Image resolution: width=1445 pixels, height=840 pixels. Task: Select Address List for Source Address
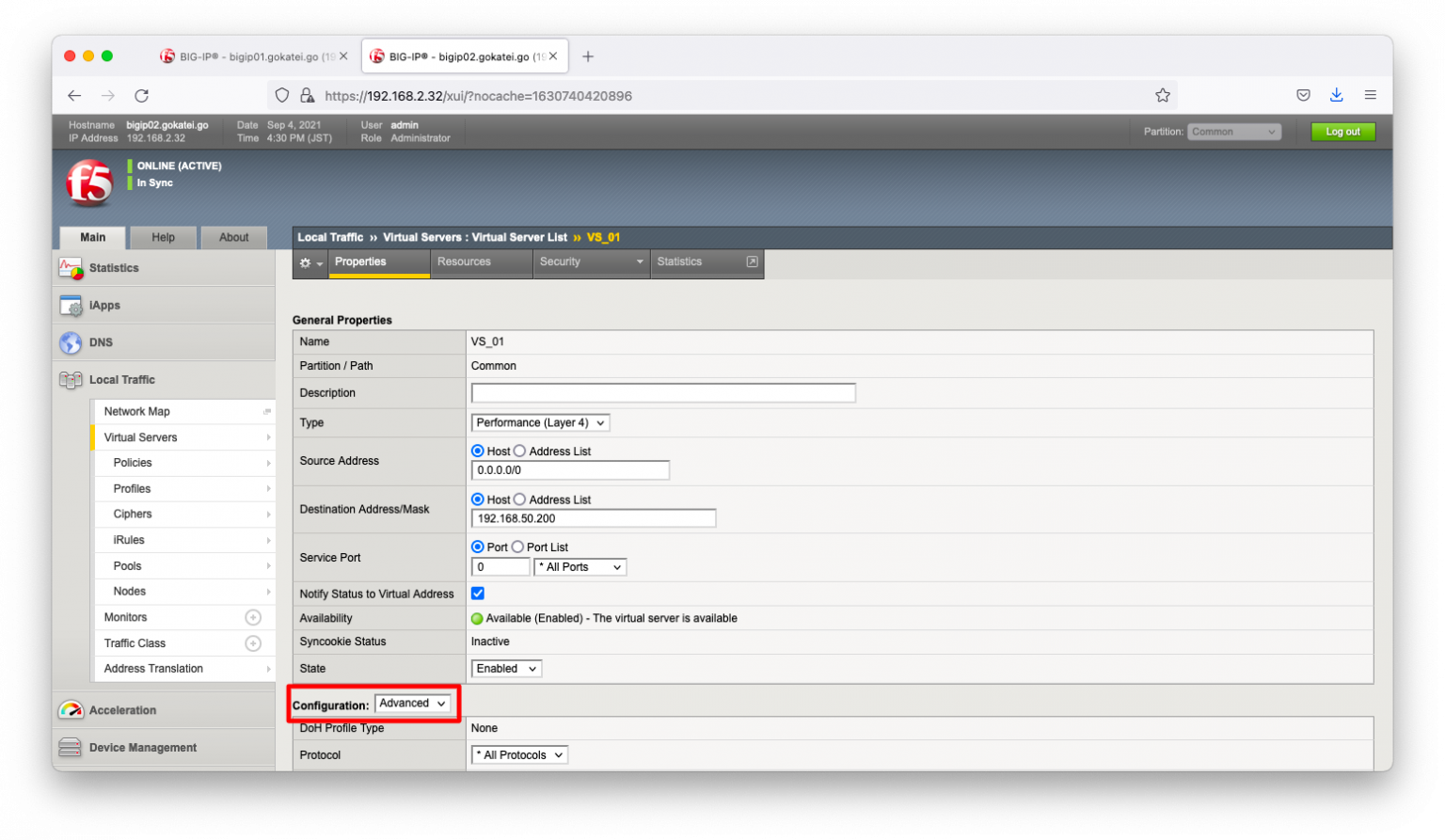(x=519, y=452)
